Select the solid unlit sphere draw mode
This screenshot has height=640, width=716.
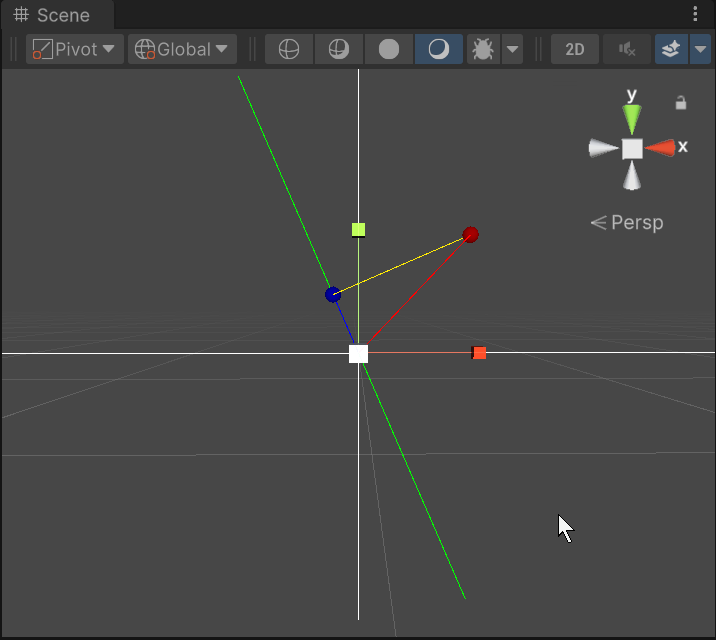point(389,49)
